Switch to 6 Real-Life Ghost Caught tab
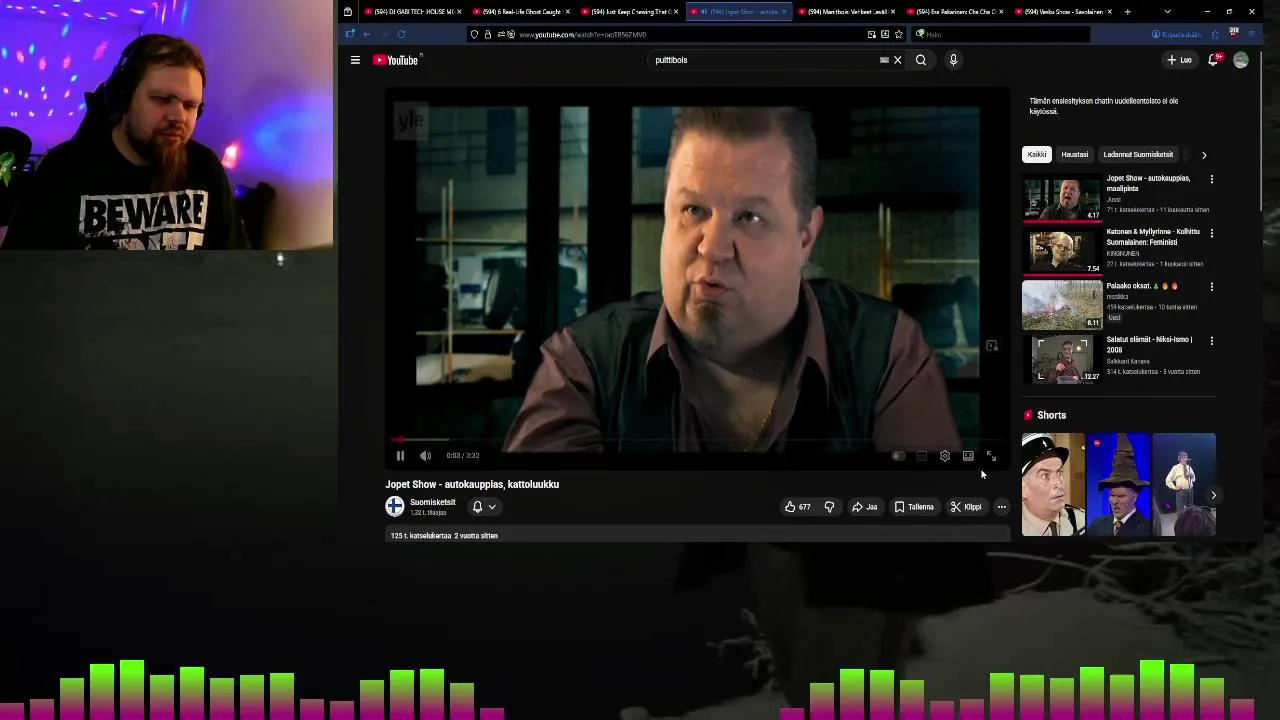The image size is (1280, 720). (x=522, y=12)
